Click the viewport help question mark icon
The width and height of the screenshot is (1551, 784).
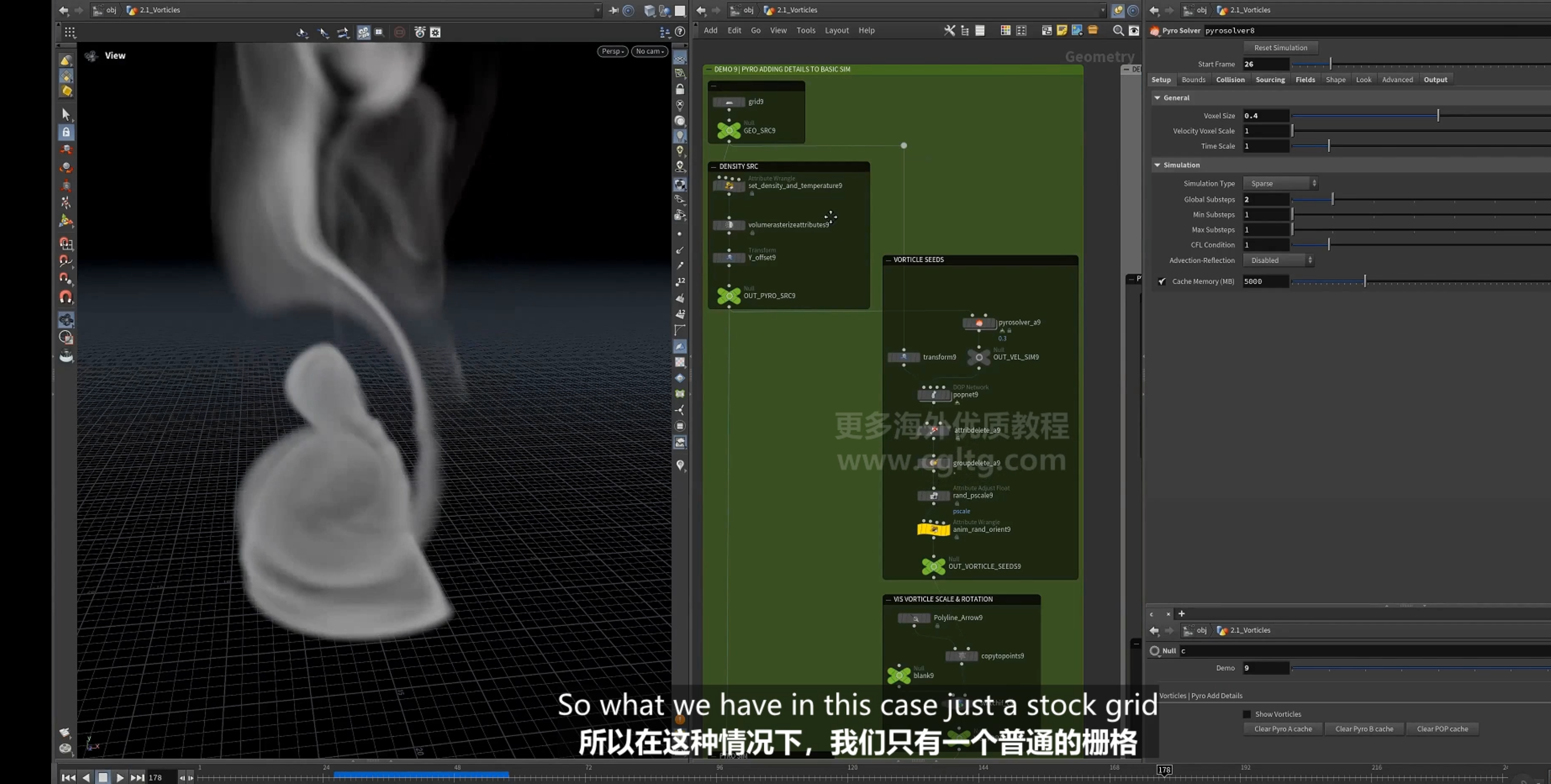pyautogui.click(x=680, y=32)
